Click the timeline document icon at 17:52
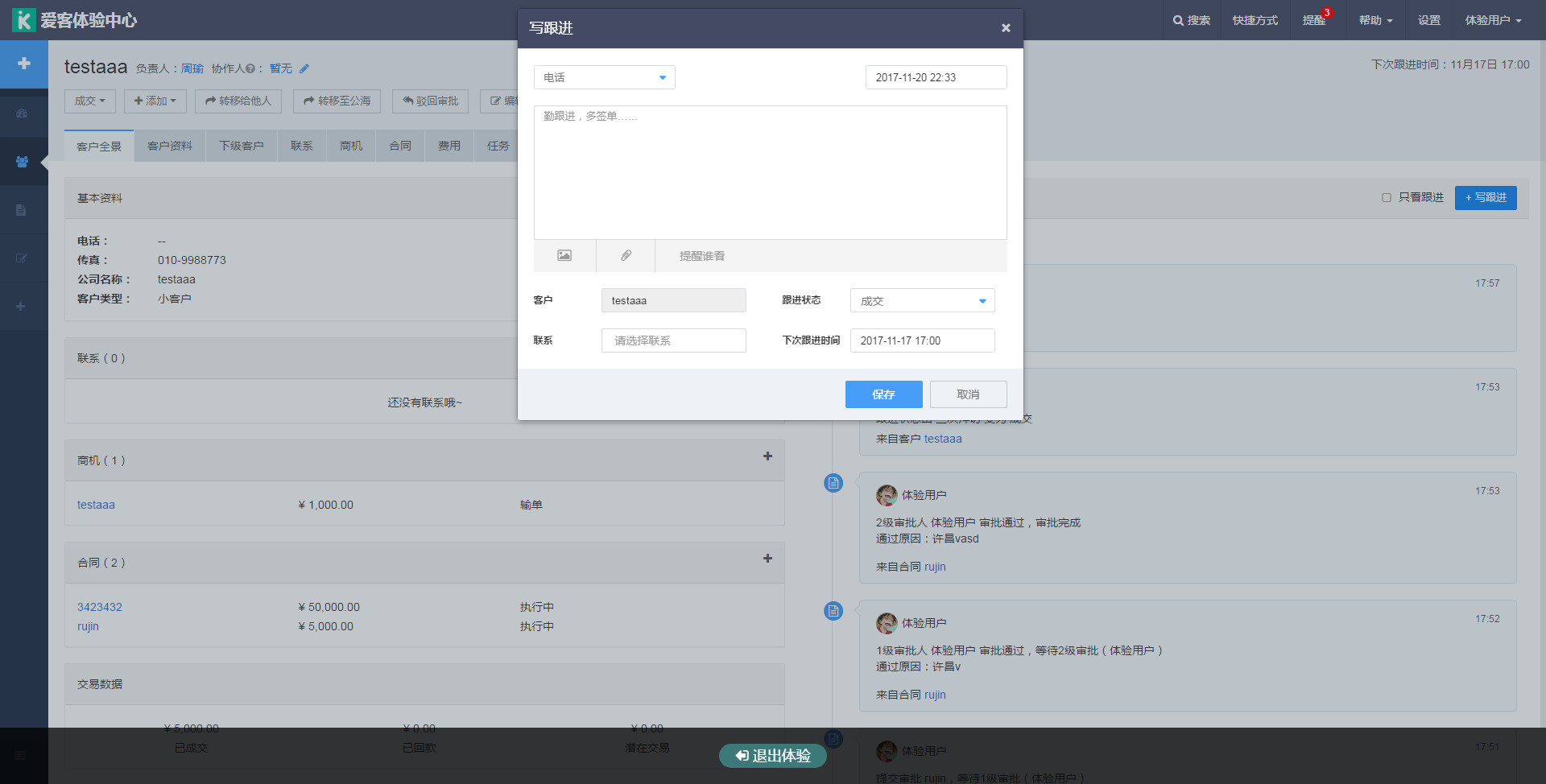 point(833,611)
